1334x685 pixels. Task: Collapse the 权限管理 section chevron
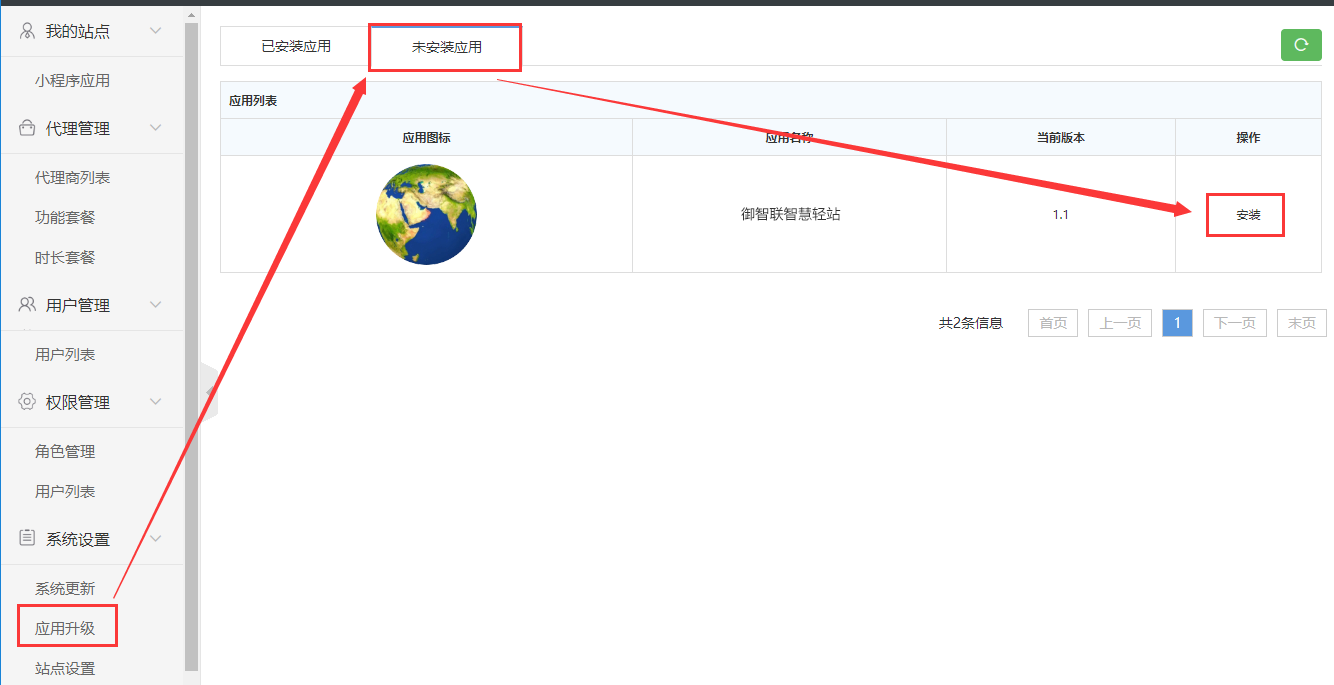click(155, 402)
